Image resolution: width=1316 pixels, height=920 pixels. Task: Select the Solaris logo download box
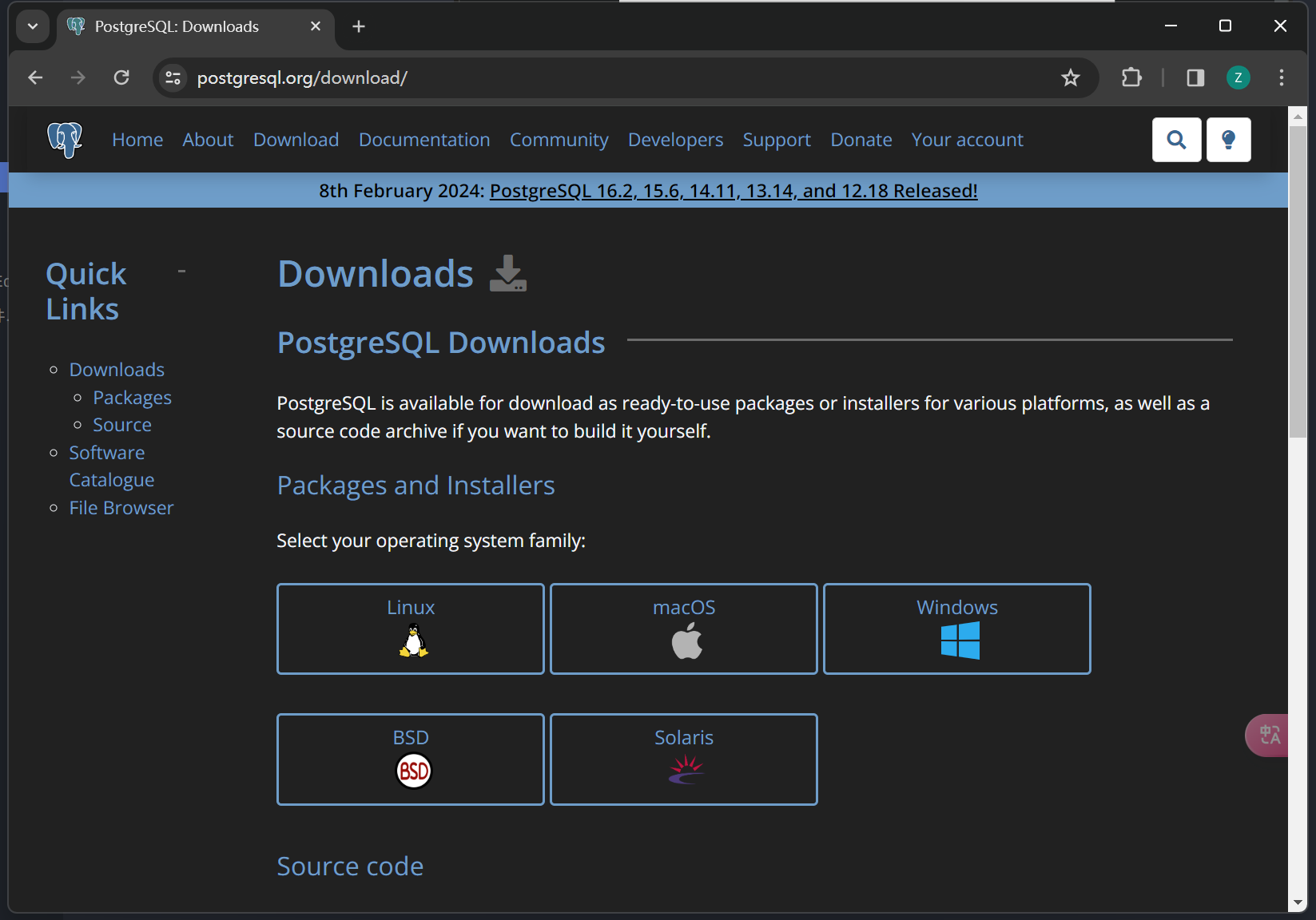click(684, 759)
